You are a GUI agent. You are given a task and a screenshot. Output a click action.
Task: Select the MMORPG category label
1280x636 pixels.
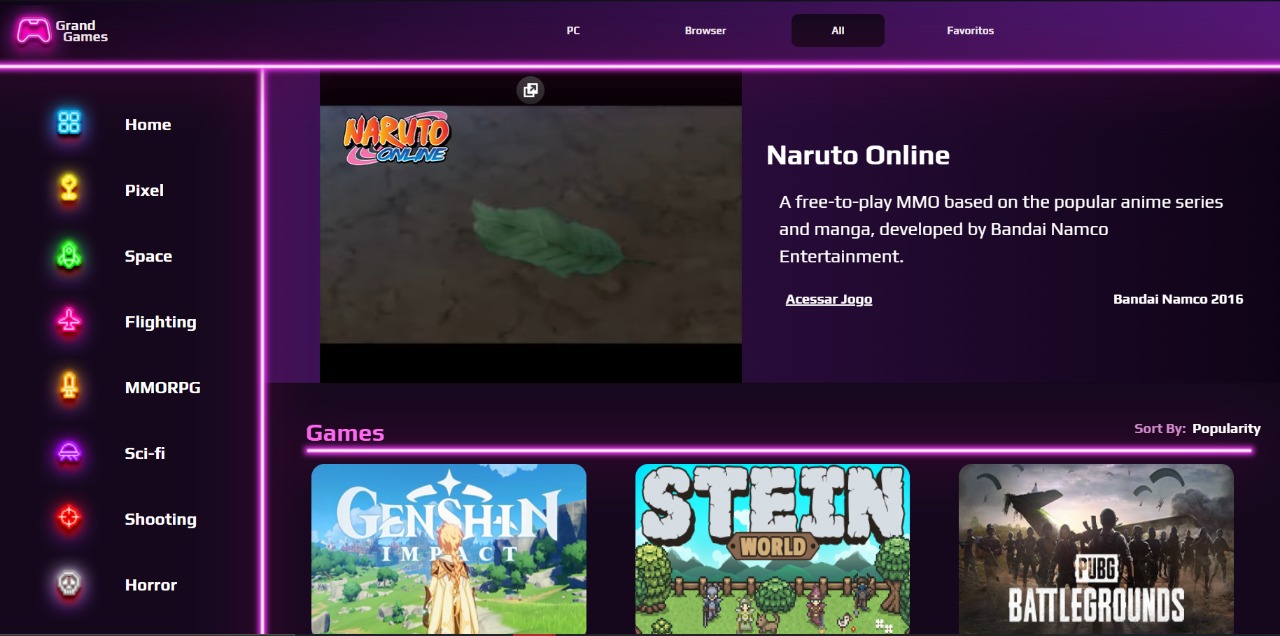pyautogui.click(x=162, y=387)
